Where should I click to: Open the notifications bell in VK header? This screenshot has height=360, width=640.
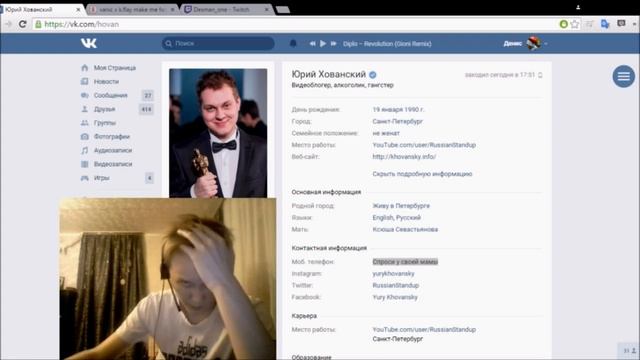coord(293,43)
